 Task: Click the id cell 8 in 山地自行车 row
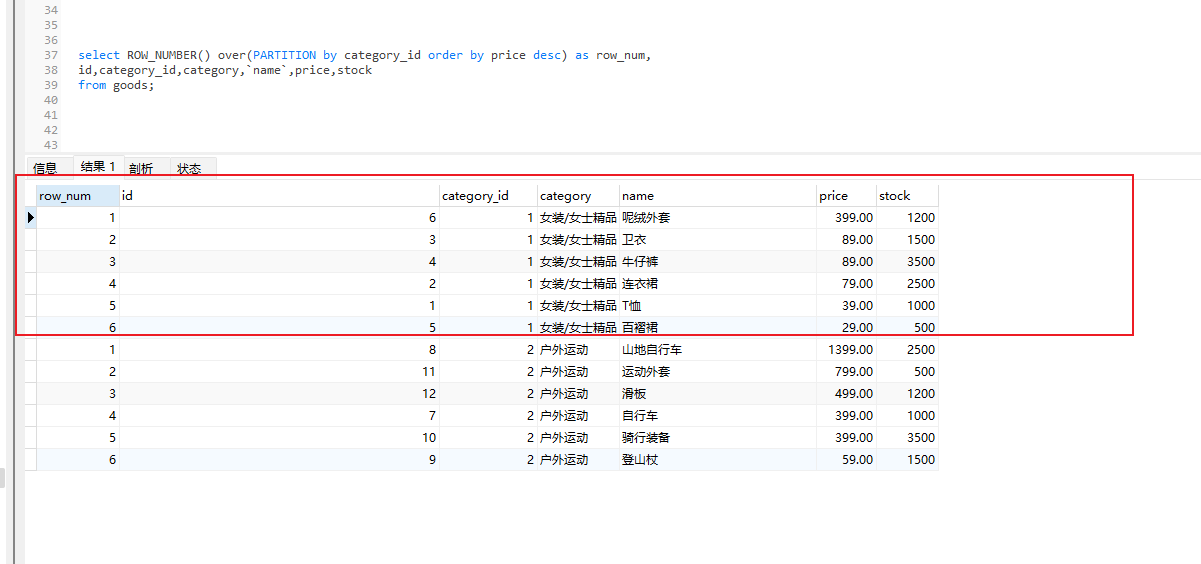279,350
